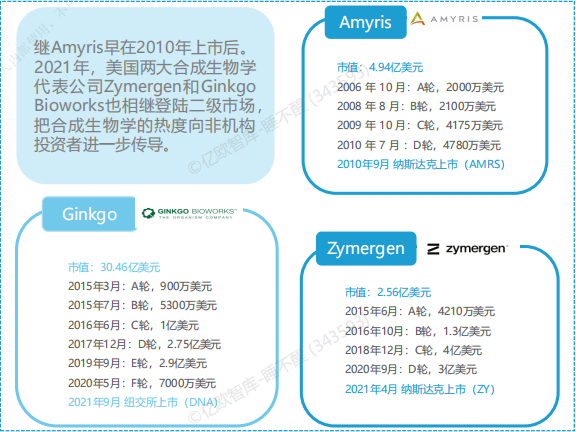This screenshot has width=576, height=432.
Task: Select the blue Zymergen label box
Action: pyautogui.click(x=366, y=249)
